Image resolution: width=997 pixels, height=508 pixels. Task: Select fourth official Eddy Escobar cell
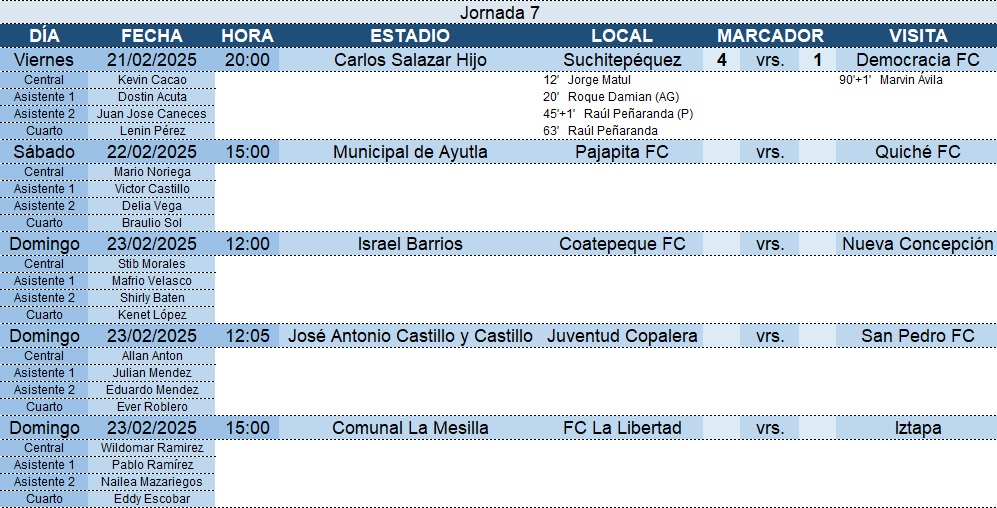tap(152, 499)
